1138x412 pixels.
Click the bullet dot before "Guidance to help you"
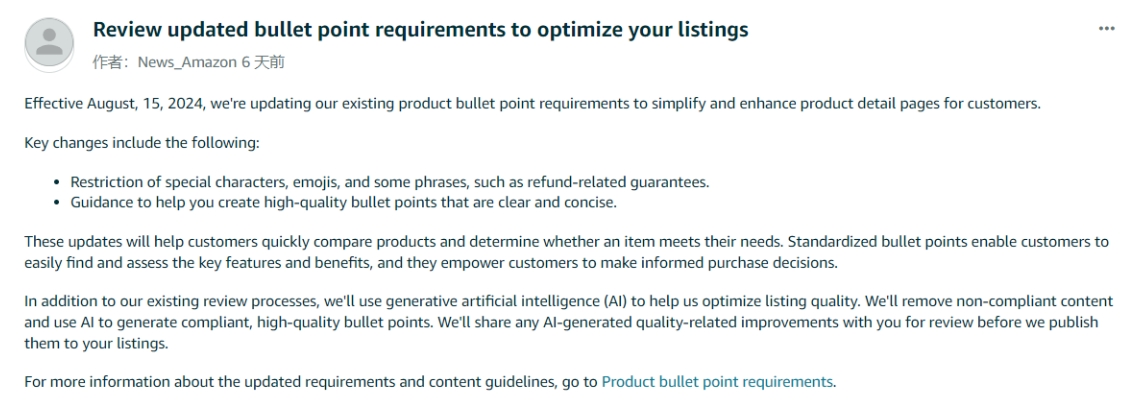click(57, 203)
